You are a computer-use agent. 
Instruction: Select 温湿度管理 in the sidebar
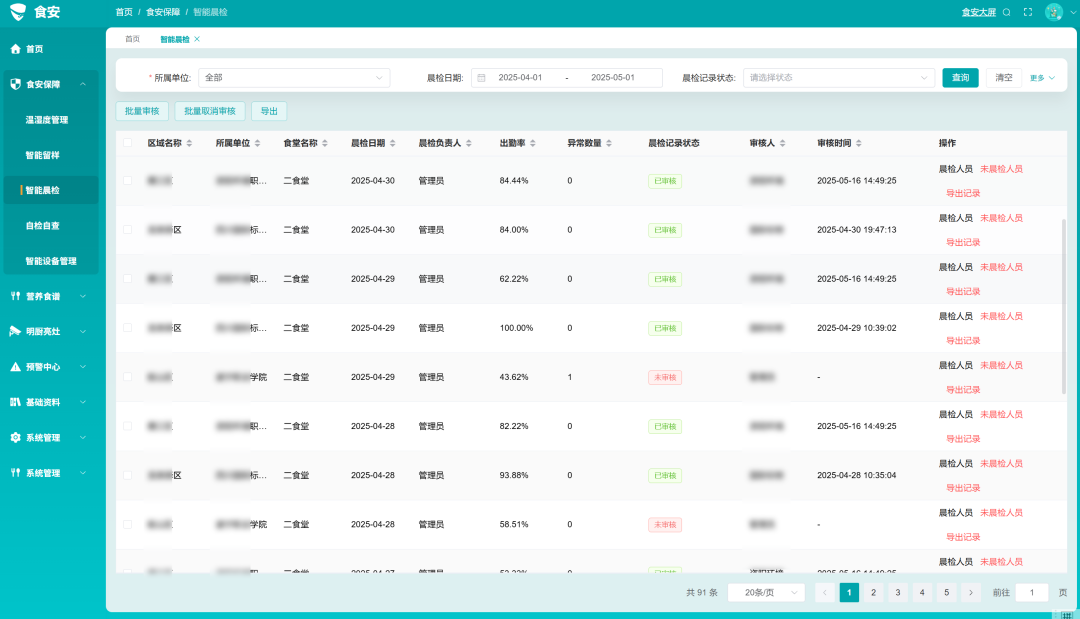(47, 120)
